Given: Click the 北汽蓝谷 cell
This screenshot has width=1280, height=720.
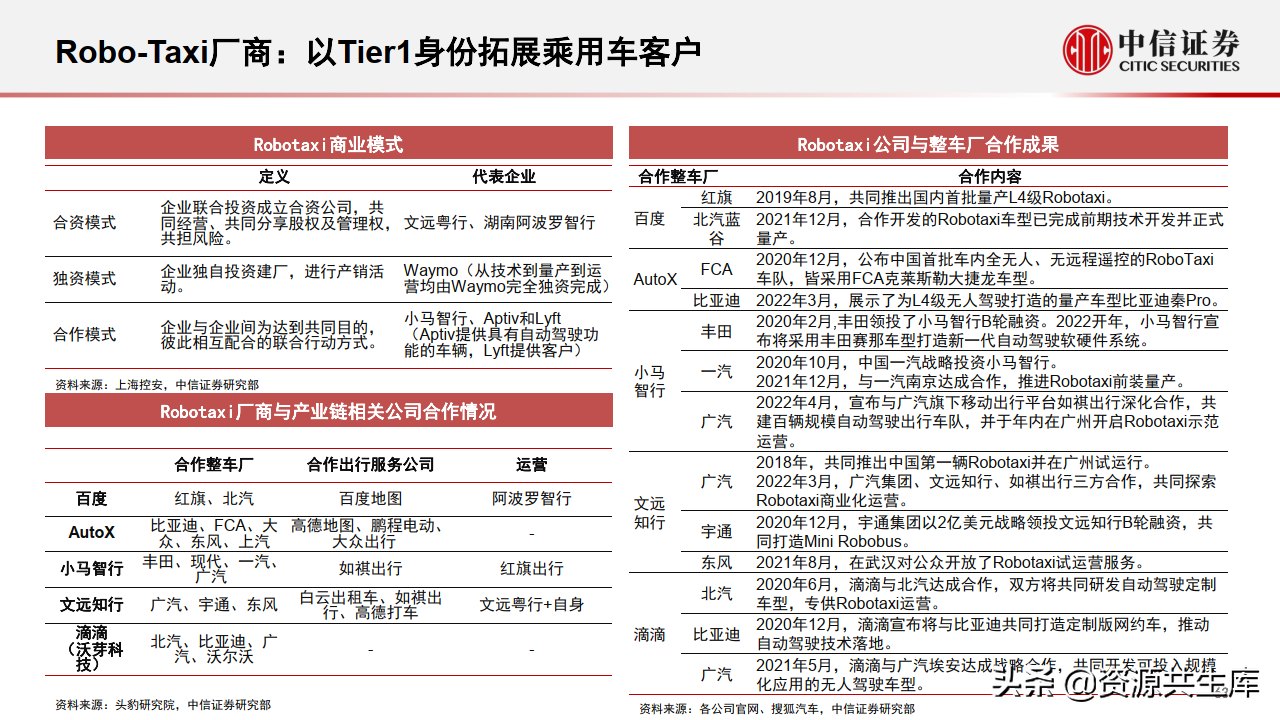Looking at the screenshot, I should 716,228.
